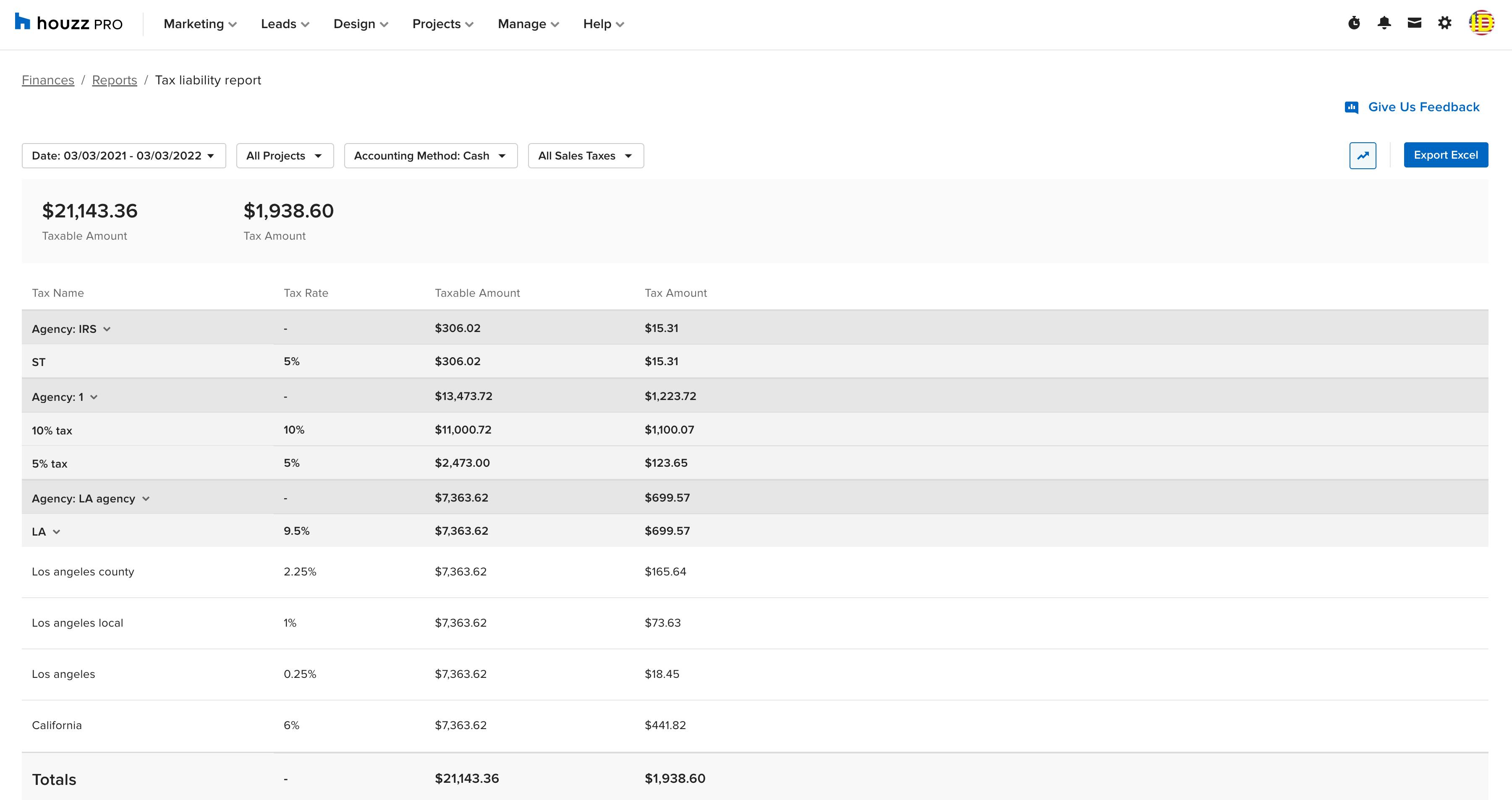The height and width of the screenshot is (800, 1512).
Task: Open settings with the gear icon
Action: (1444, 23)
